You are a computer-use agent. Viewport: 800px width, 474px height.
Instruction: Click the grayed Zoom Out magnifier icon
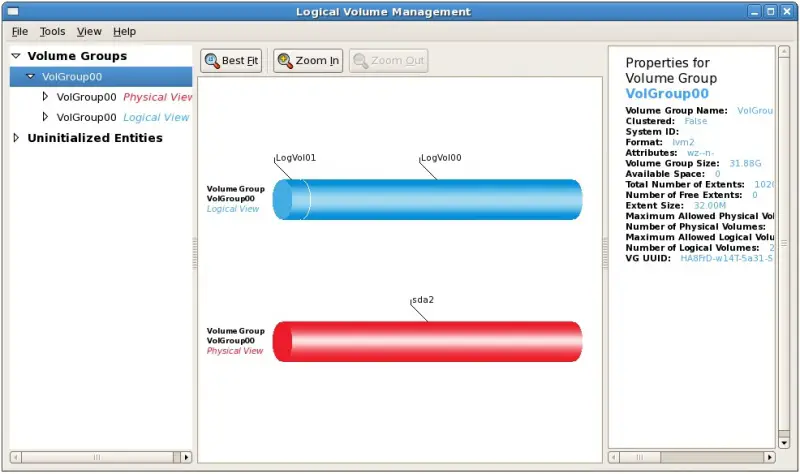[360, 61]
